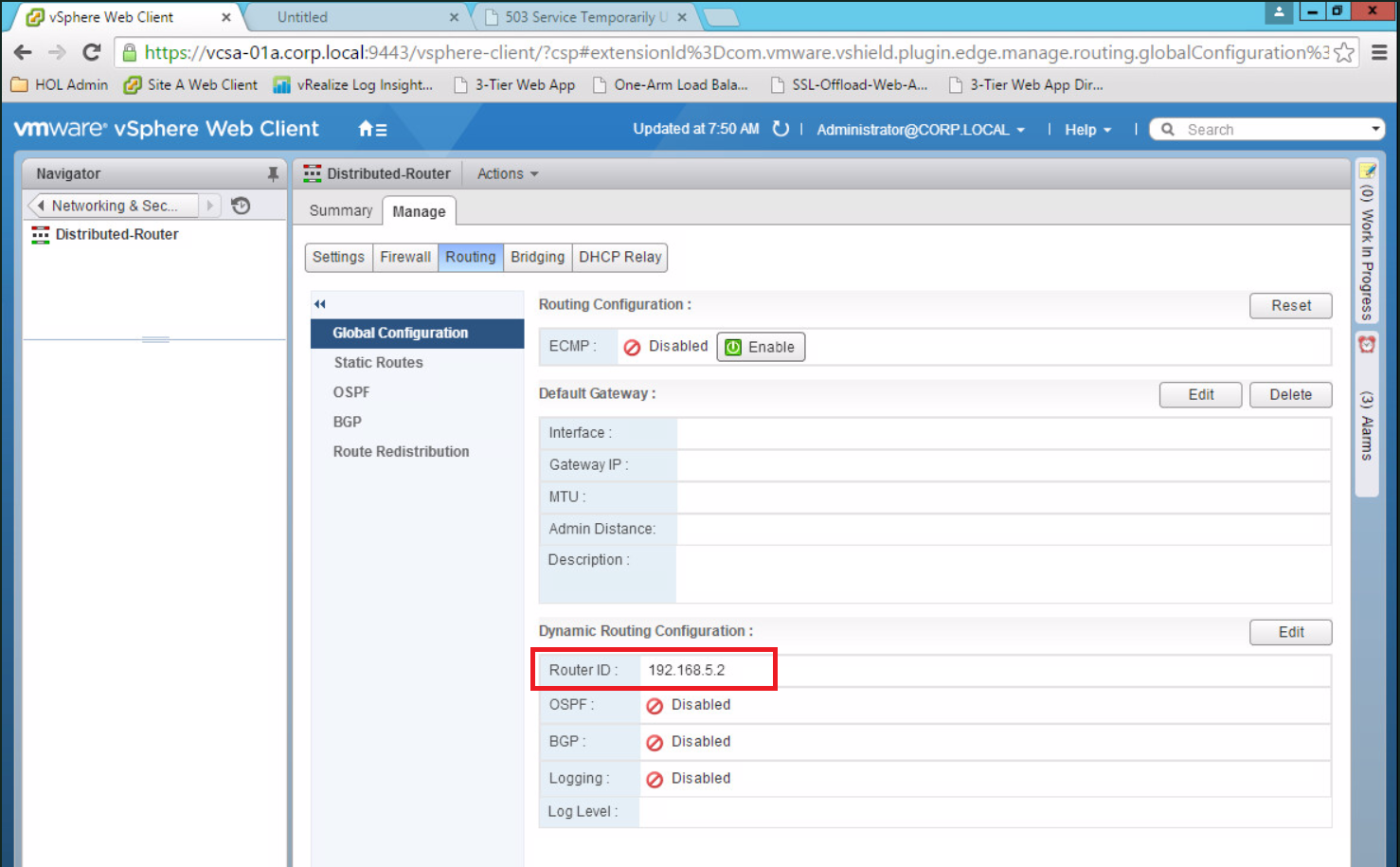Close the Untitled browser tab
Screen dimensions: 1400x867
[x=454, y=17]
